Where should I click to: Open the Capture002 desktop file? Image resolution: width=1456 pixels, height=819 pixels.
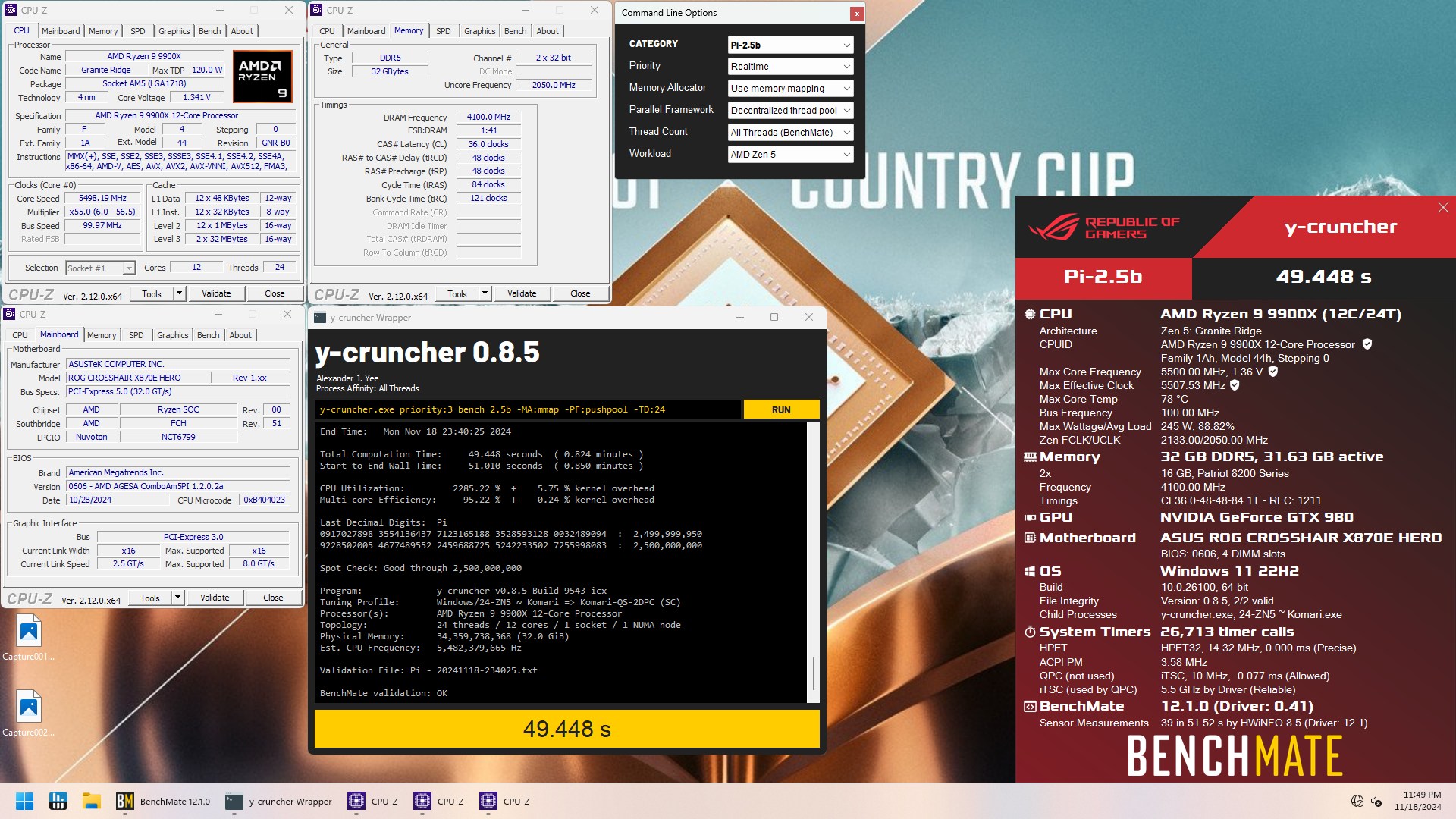point(29,713)
